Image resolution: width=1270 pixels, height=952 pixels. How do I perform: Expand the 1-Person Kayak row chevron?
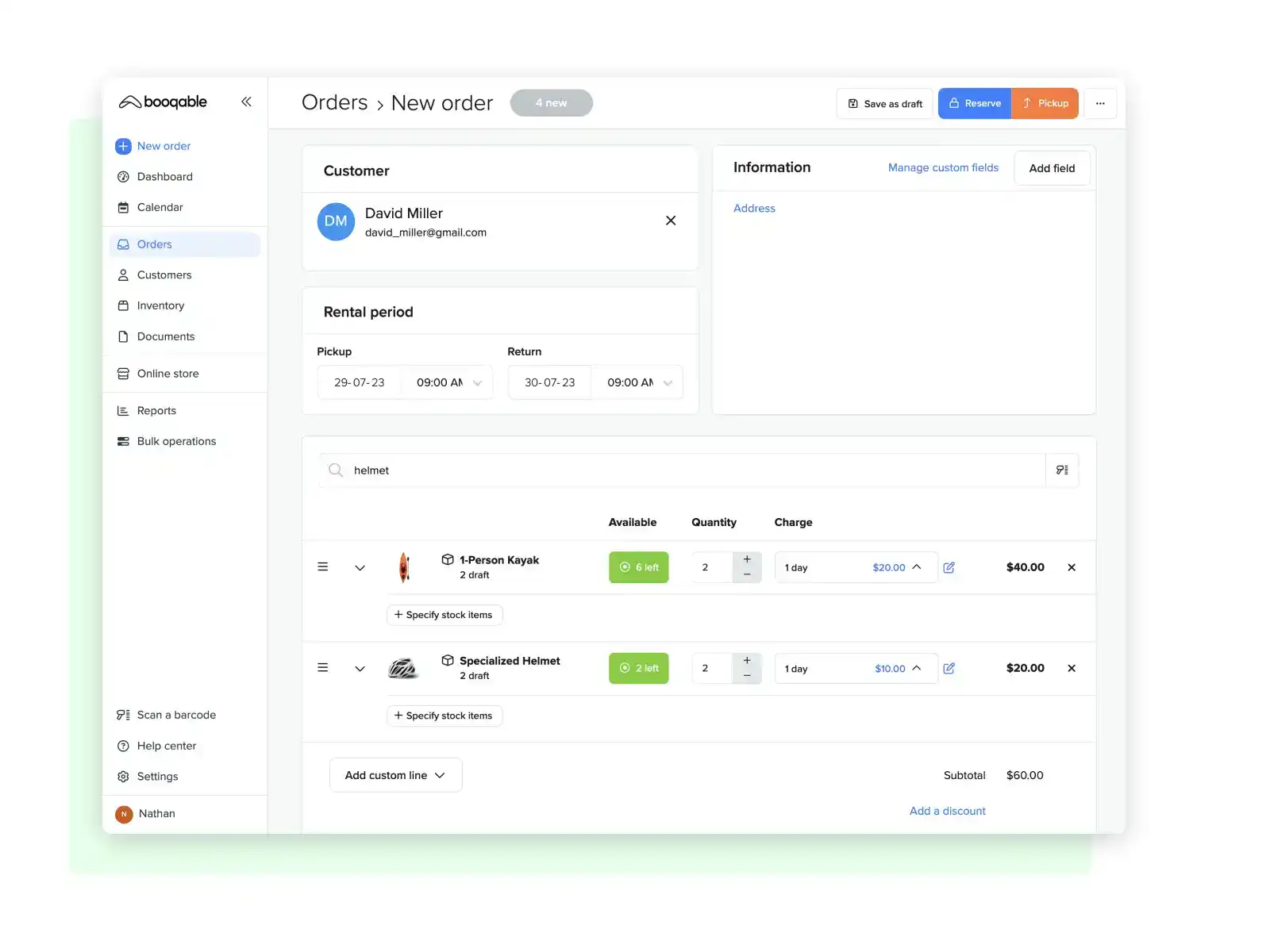pyautogui.click(x=360, y=567)
